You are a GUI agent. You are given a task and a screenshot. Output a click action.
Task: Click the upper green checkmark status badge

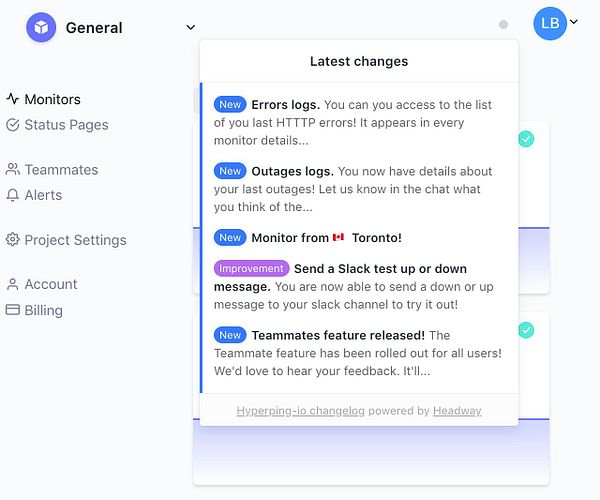point(526,139)
